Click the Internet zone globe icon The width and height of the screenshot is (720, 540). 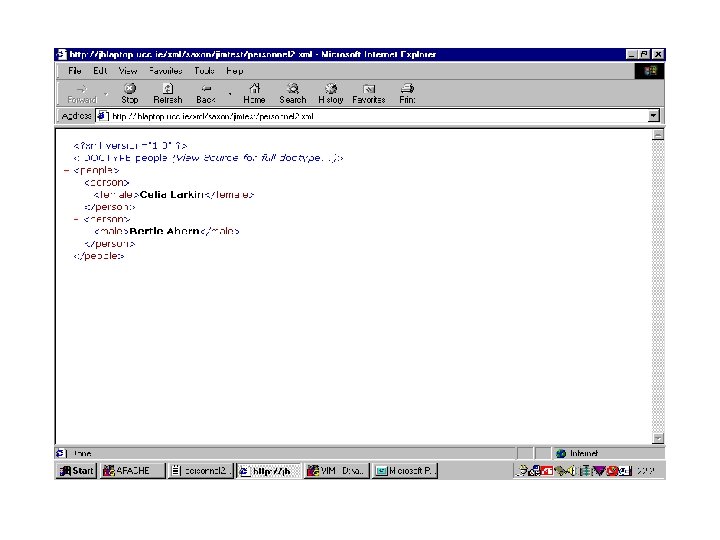pos(561,454)
